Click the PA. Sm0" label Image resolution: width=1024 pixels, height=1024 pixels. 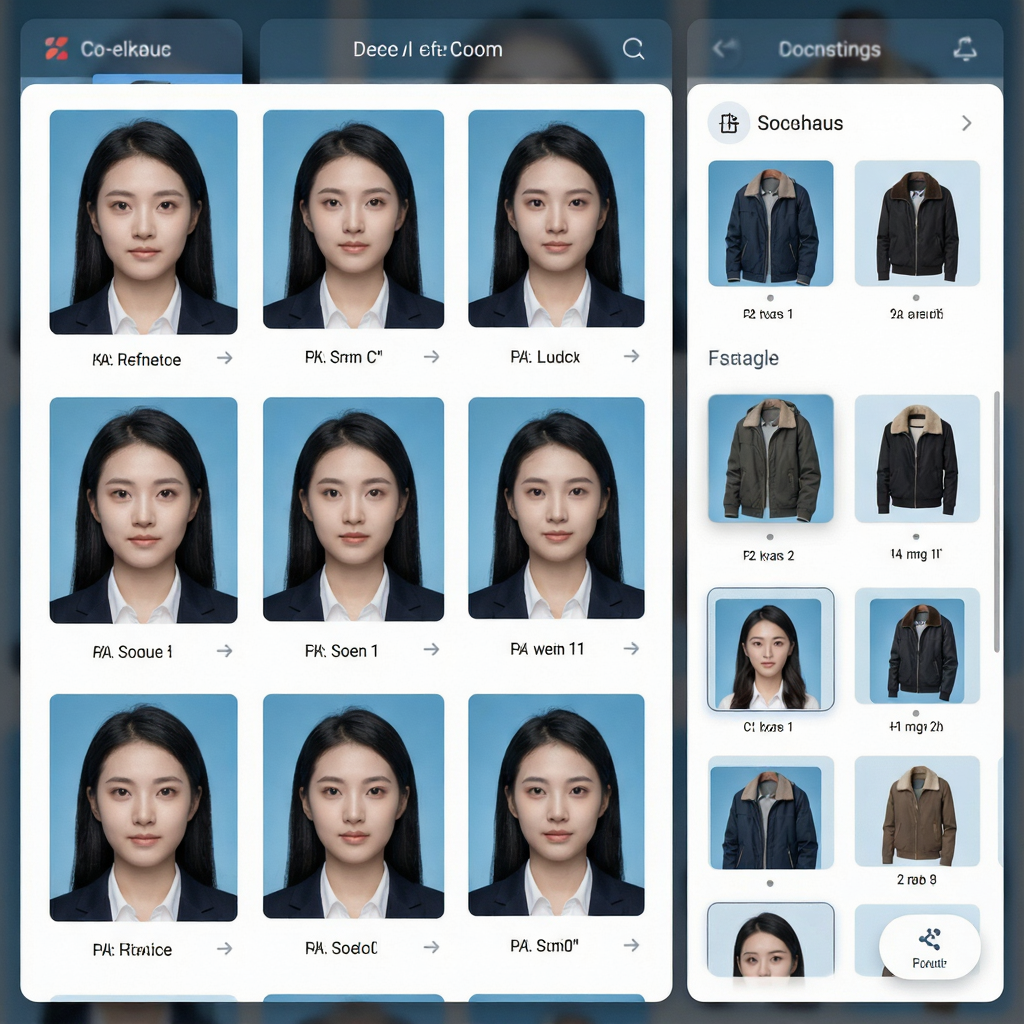[x=545, y=946]
